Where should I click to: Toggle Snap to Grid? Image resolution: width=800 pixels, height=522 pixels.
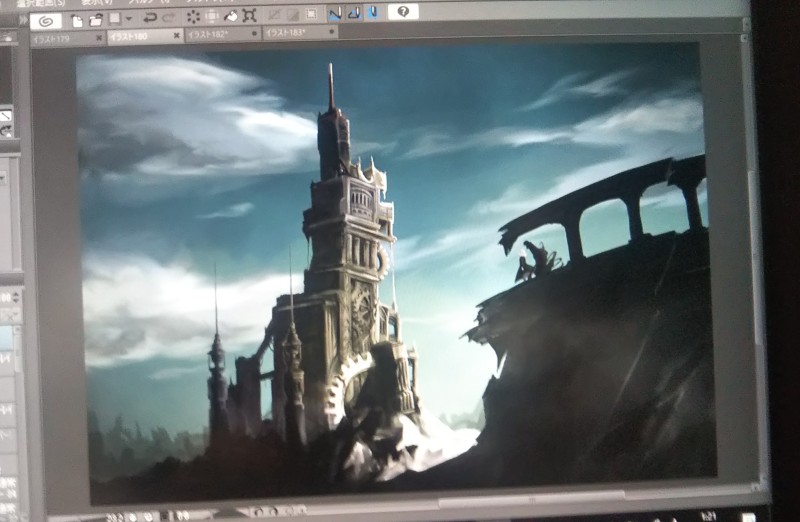(373, 12)
